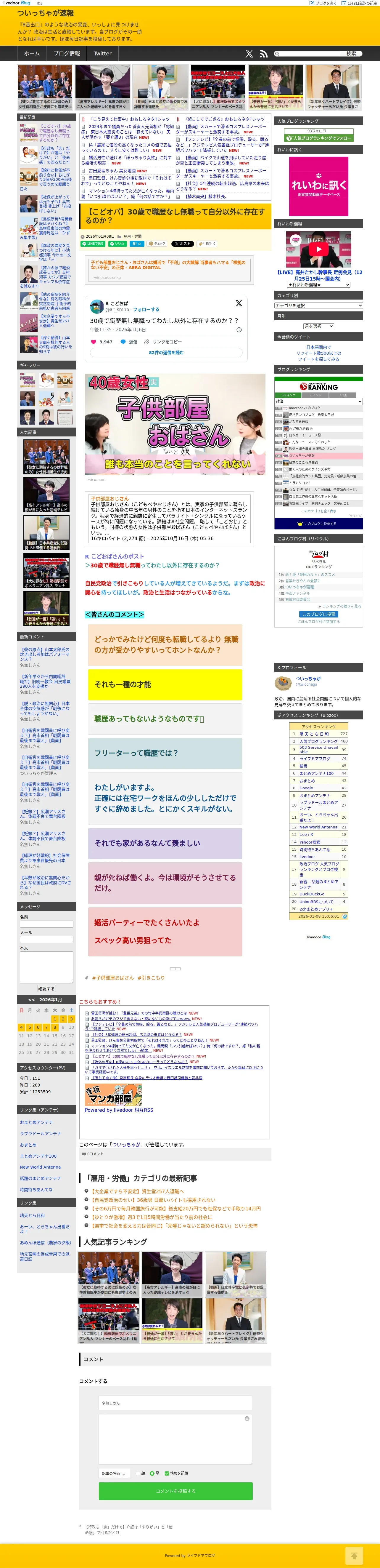The width and height of the screenshot is (380, 1568).
Task: Click the LINEで送る share button
Action: click(93, 244)
